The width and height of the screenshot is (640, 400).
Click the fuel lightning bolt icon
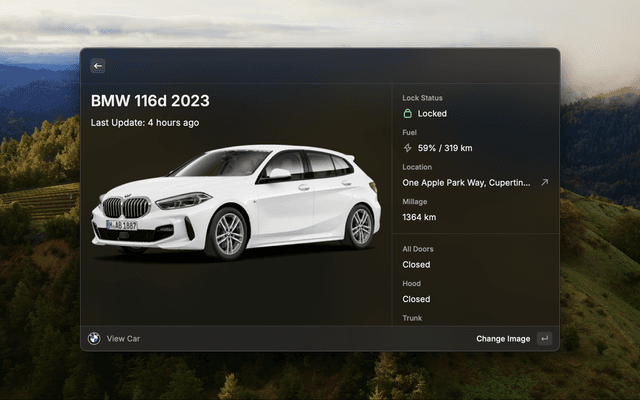(408, 148)
